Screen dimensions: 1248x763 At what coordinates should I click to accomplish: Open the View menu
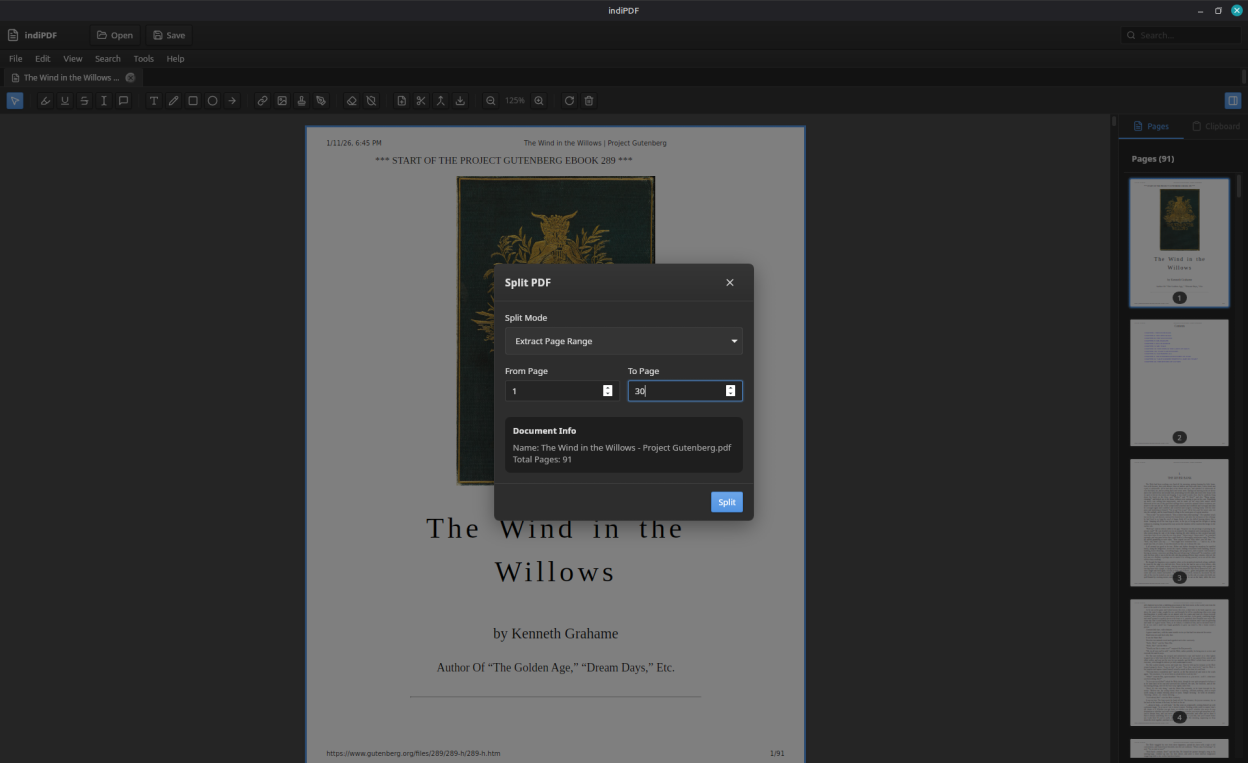[73, 59]
